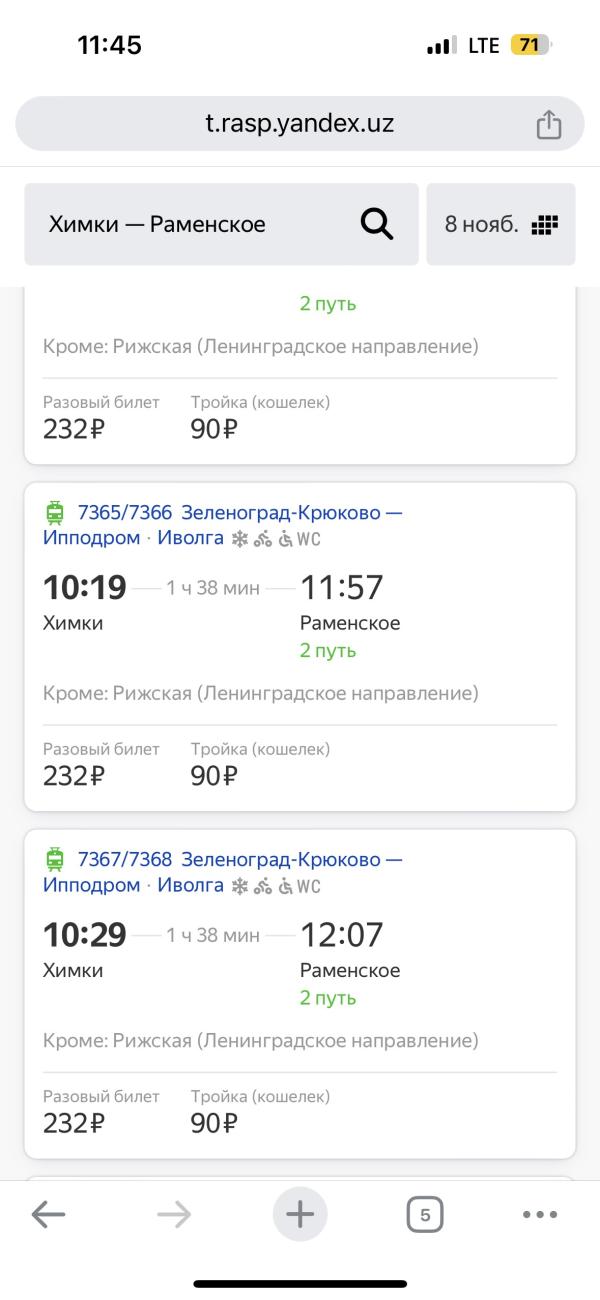The image size is (600, 1300).
Task: Tap the train icon for 7367/7368
Action: coord(55,859)
